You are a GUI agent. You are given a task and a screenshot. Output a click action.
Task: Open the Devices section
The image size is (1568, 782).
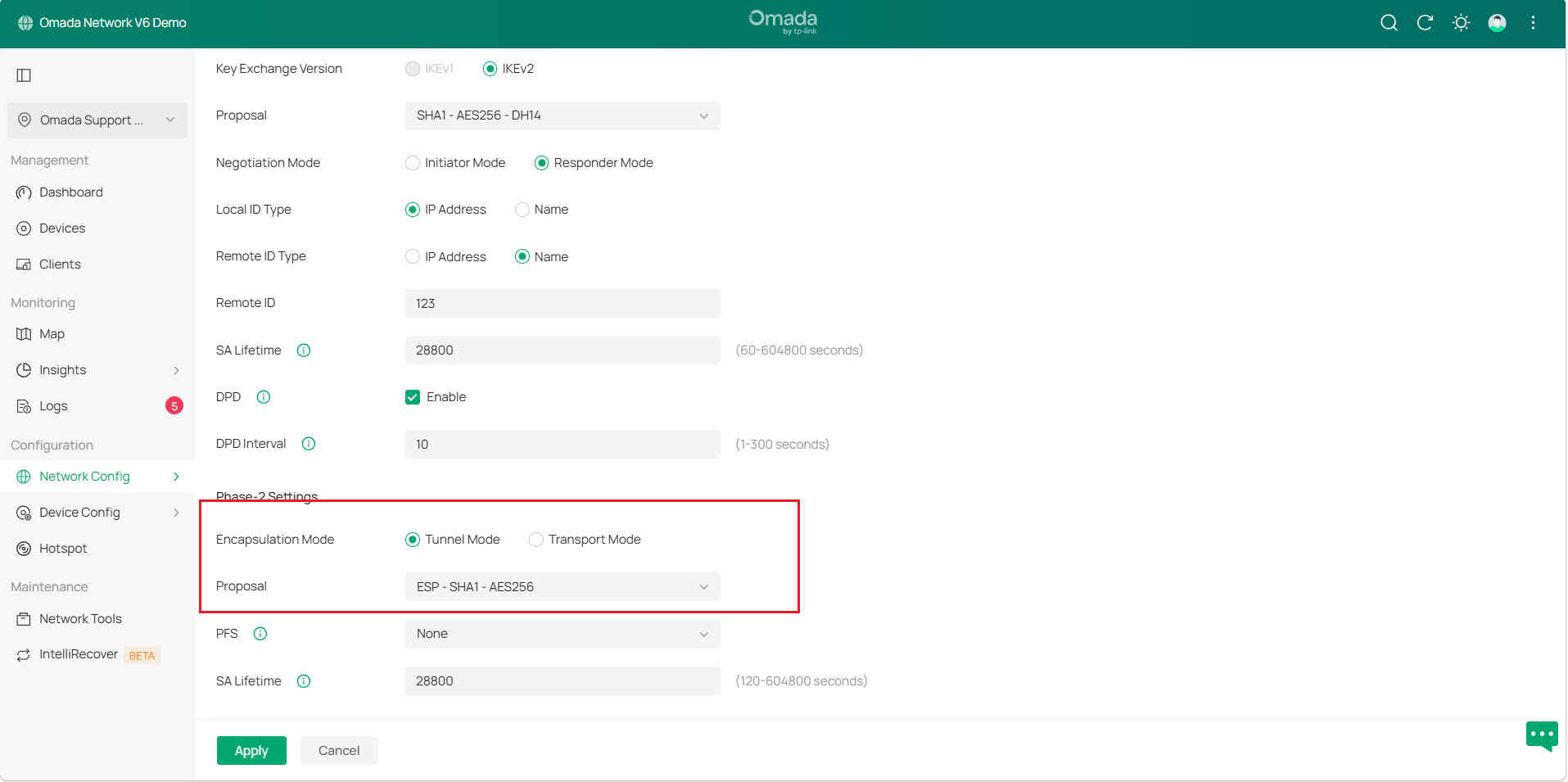tap(62, 228)
